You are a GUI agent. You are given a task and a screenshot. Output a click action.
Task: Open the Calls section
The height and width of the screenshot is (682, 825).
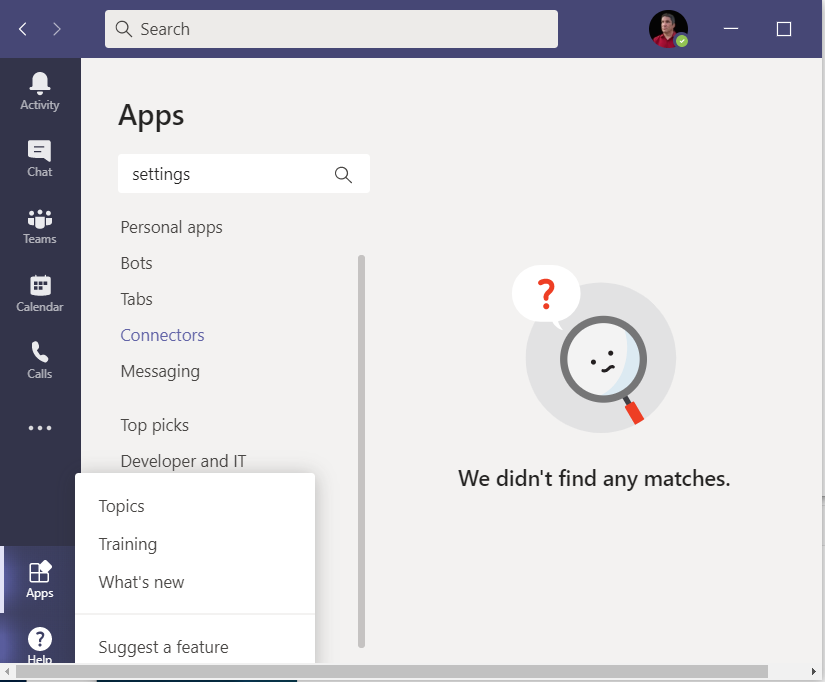pos(40,360)
